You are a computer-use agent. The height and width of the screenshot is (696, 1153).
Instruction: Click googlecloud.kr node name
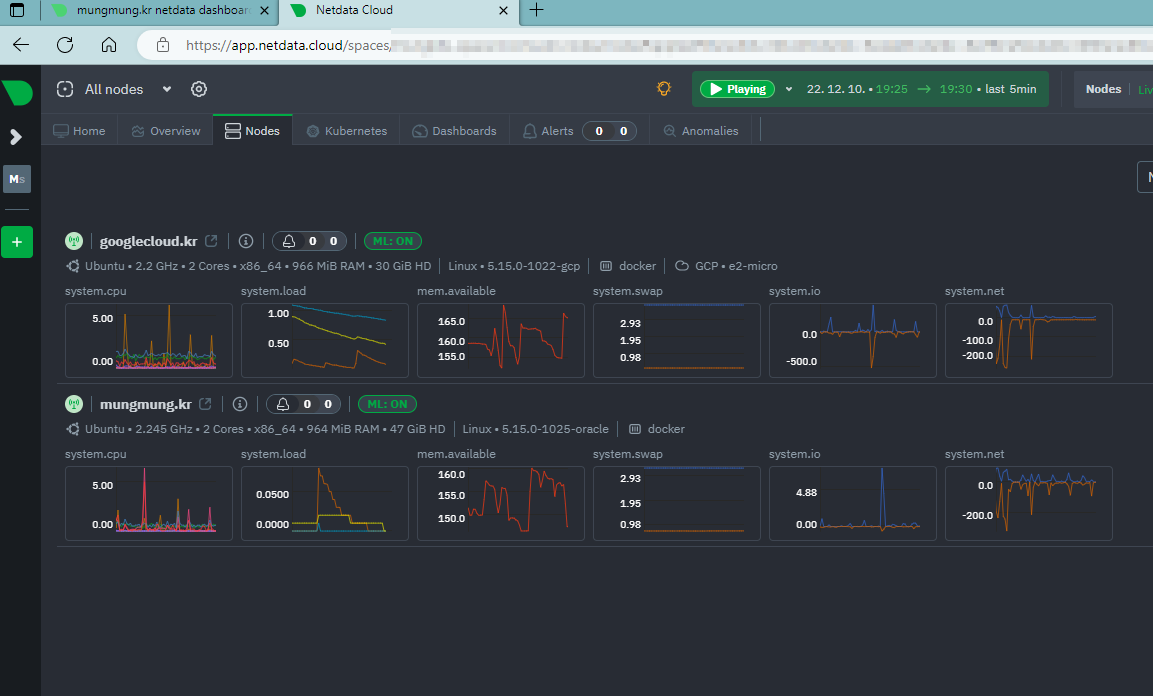[149, 241]
